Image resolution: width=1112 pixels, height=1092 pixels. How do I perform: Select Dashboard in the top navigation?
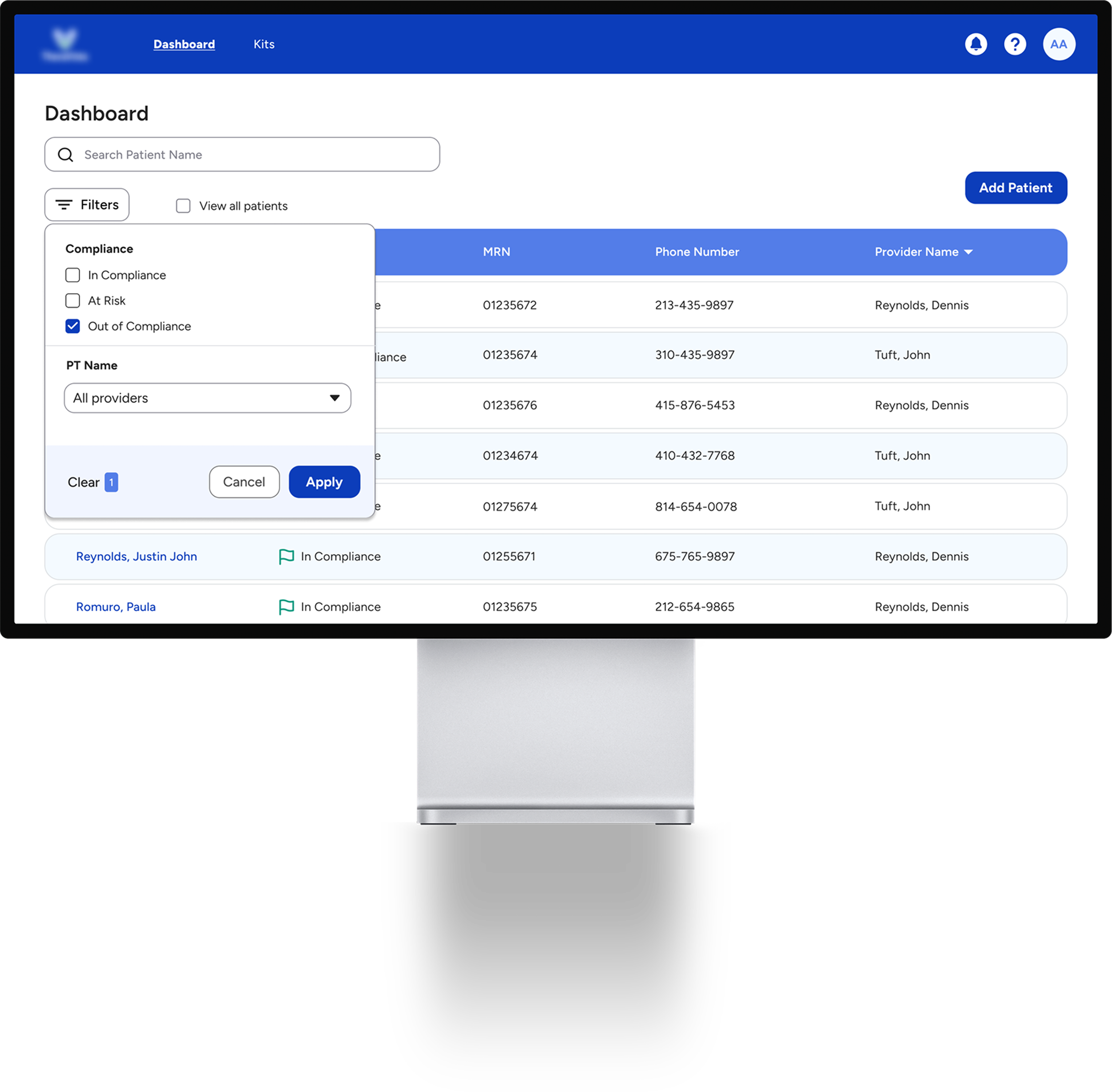(x=184, y=44)
